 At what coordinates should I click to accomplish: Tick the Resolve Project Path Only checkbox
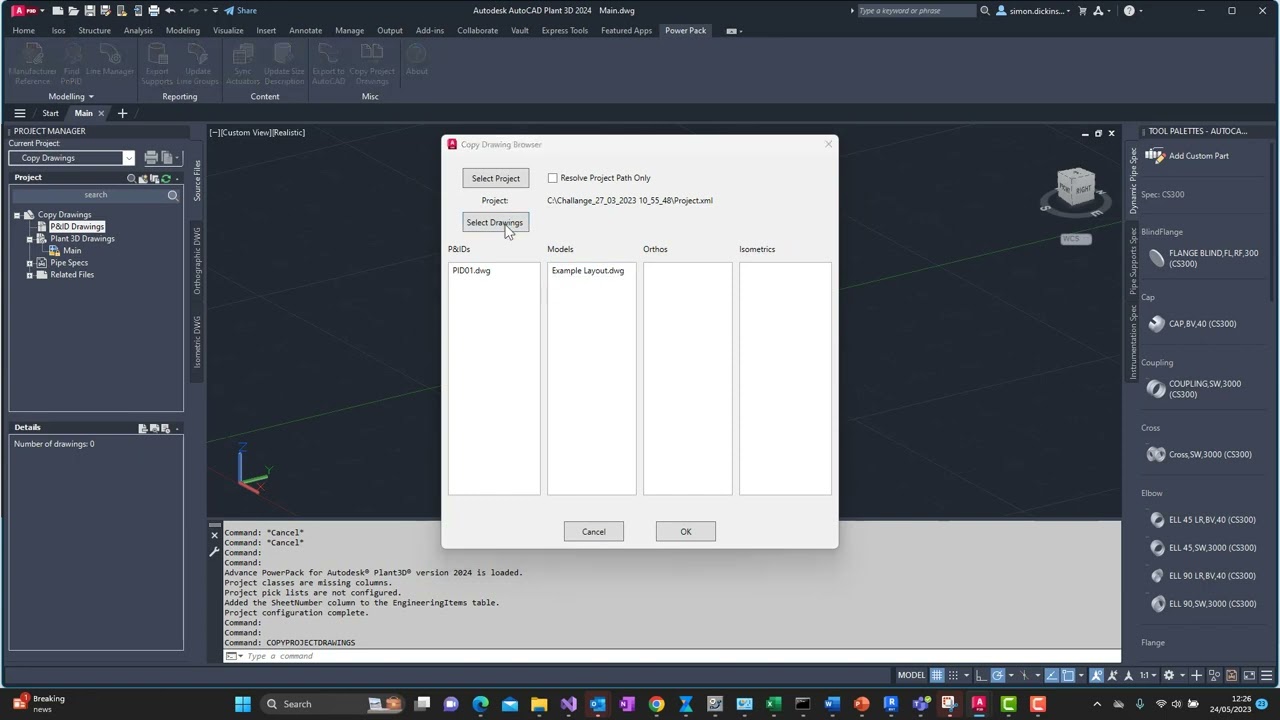click(552, 178)
